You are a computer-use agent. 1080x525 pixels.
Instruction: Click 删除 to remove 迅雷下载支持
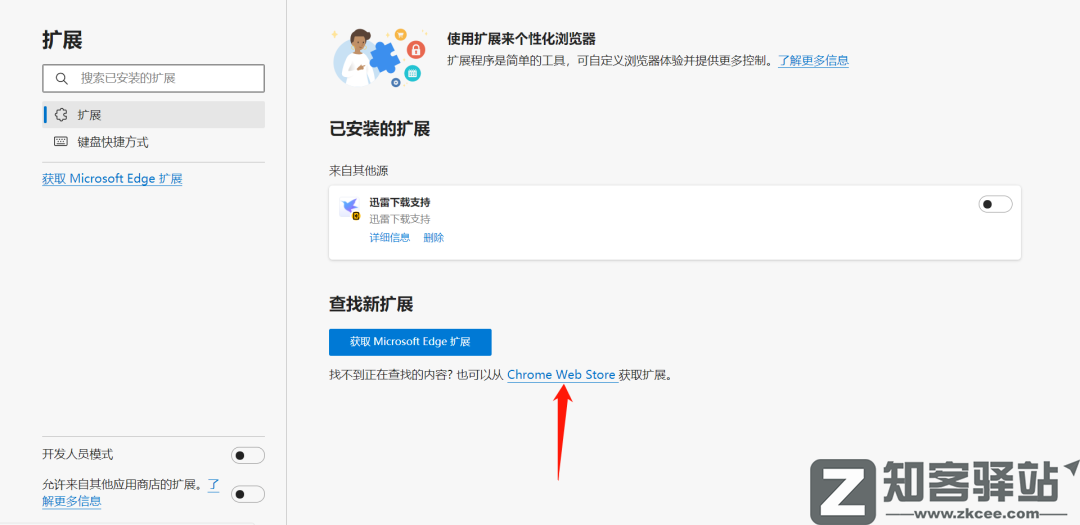[x=433, y=238]
